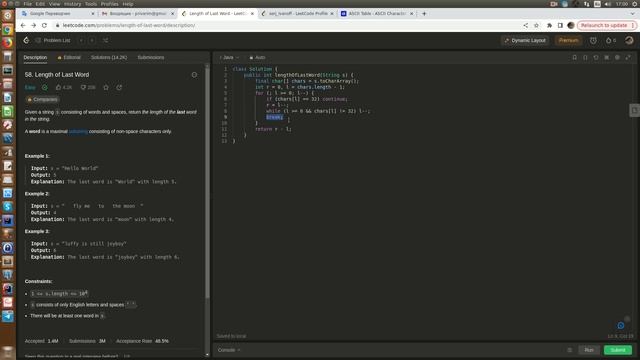This screenshot has width=640, height=360.
Task: Click the code format braces icon
Action: pyautogui.click(x=585, y=58)
